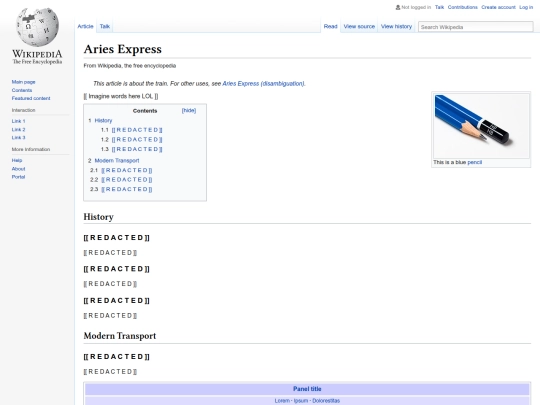Hide the Contents table

pos(189,110)
